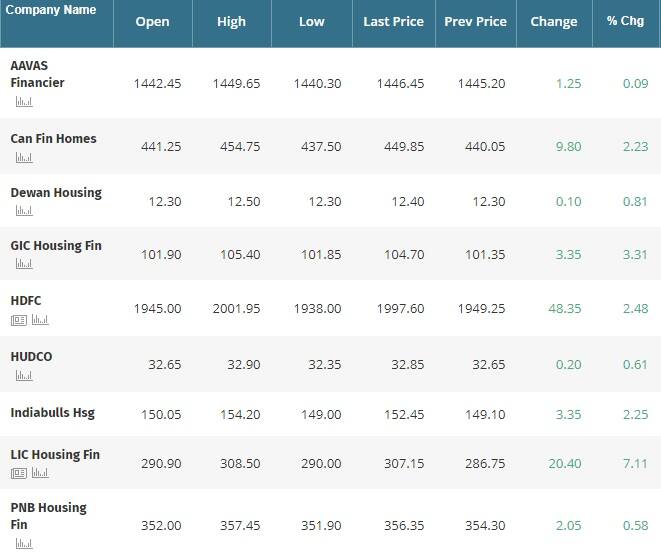661x552 pixels.
Task: Open the LIC Housing Fin company link
Action: click(x=55, y=455)
